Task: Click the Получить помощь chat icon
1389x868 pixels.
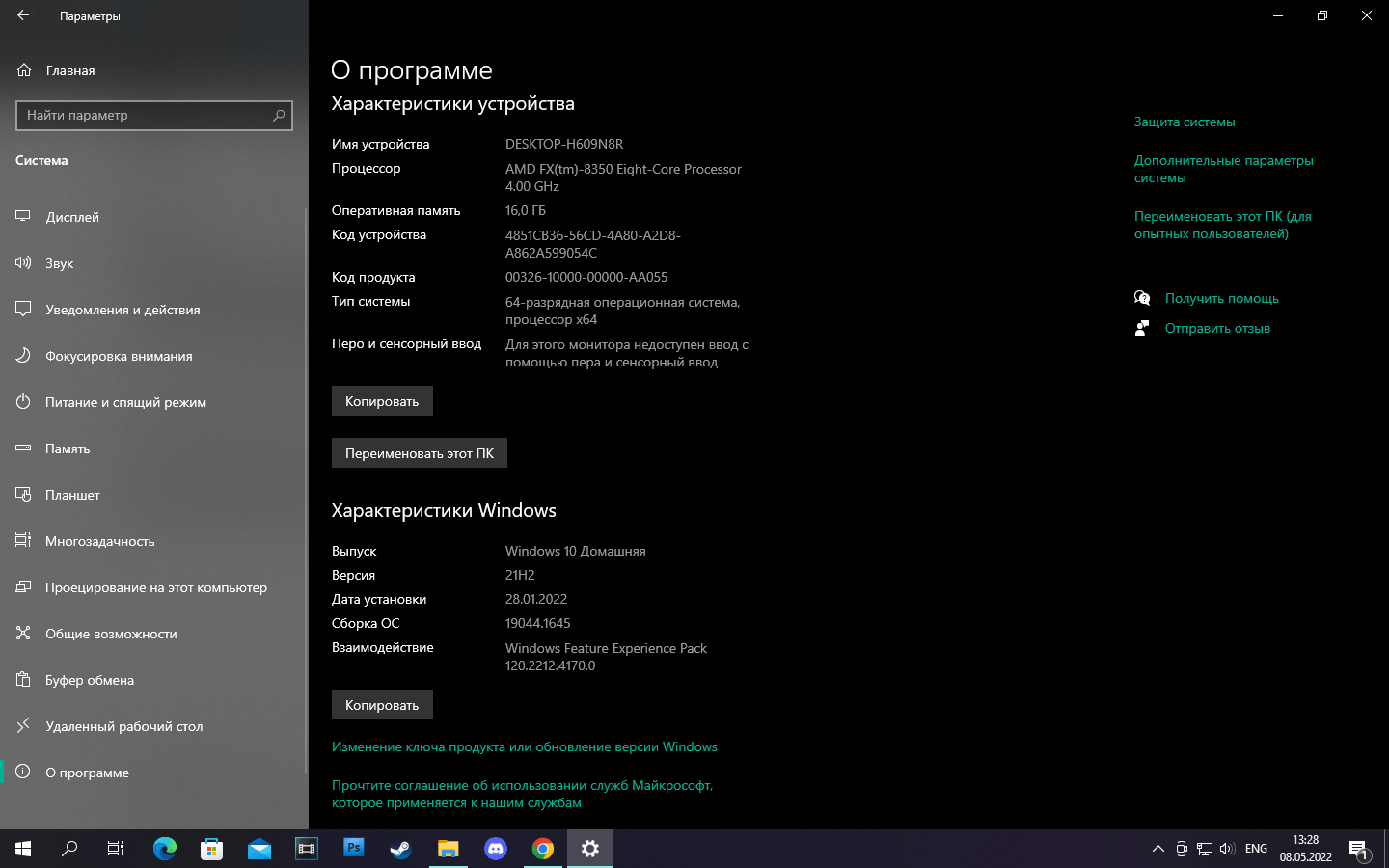Action: (1142, 298)
